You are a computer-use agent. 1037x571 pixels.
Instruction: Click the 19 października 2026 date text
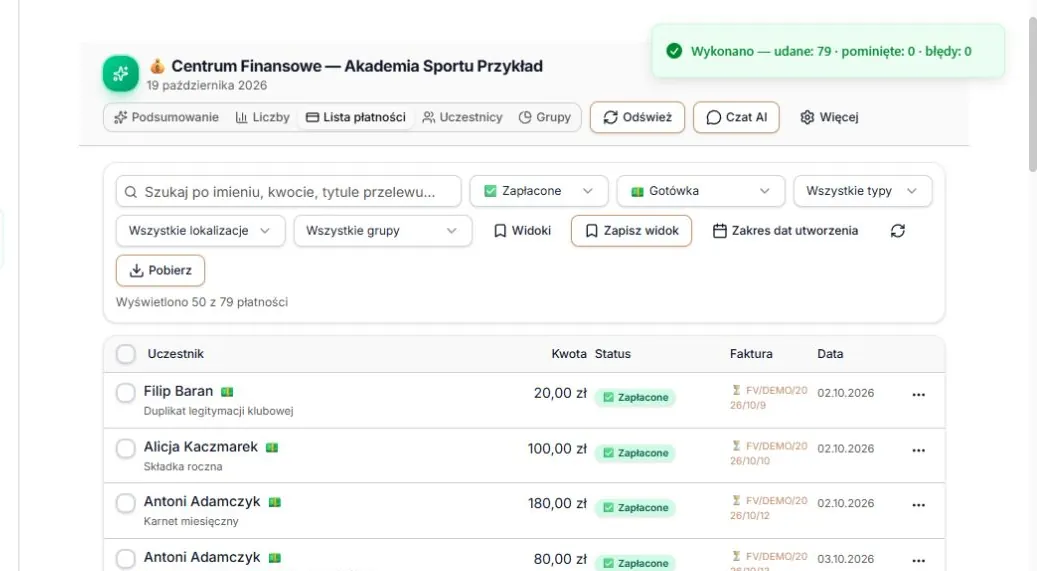[206, 85]
